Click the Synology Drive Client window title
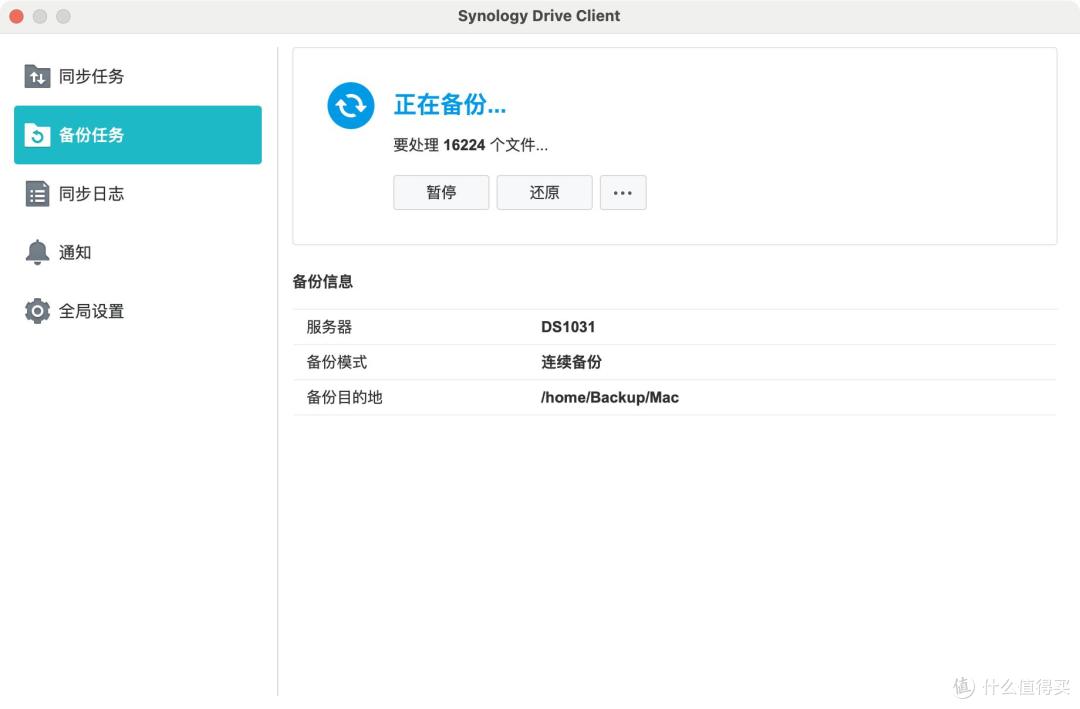 539,16
